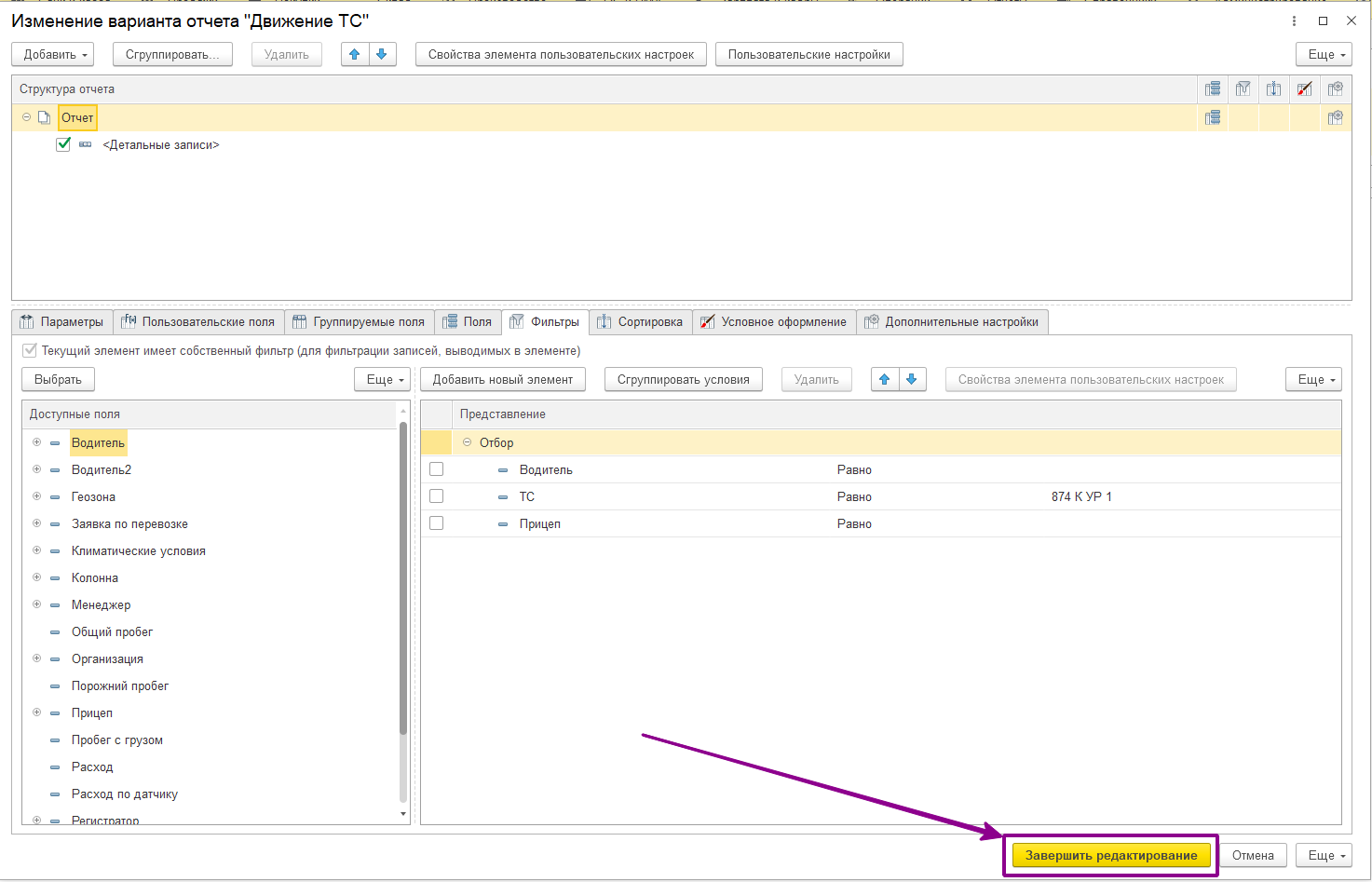Click Пользовательские настройки button
The image size is (1372, 882).
(809, 54)
